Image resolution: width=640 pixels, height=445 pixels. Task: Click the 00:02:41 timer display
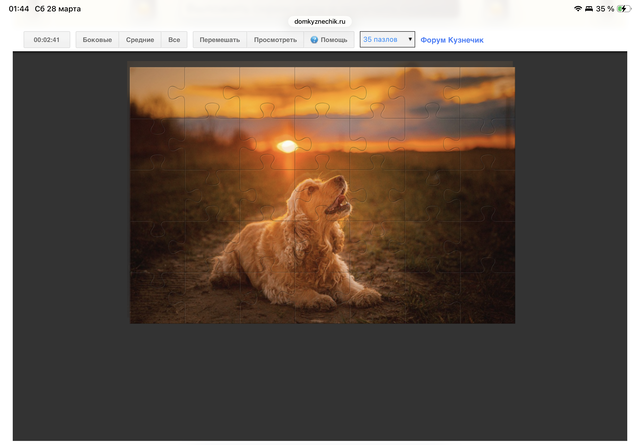(x=46, y=40)
